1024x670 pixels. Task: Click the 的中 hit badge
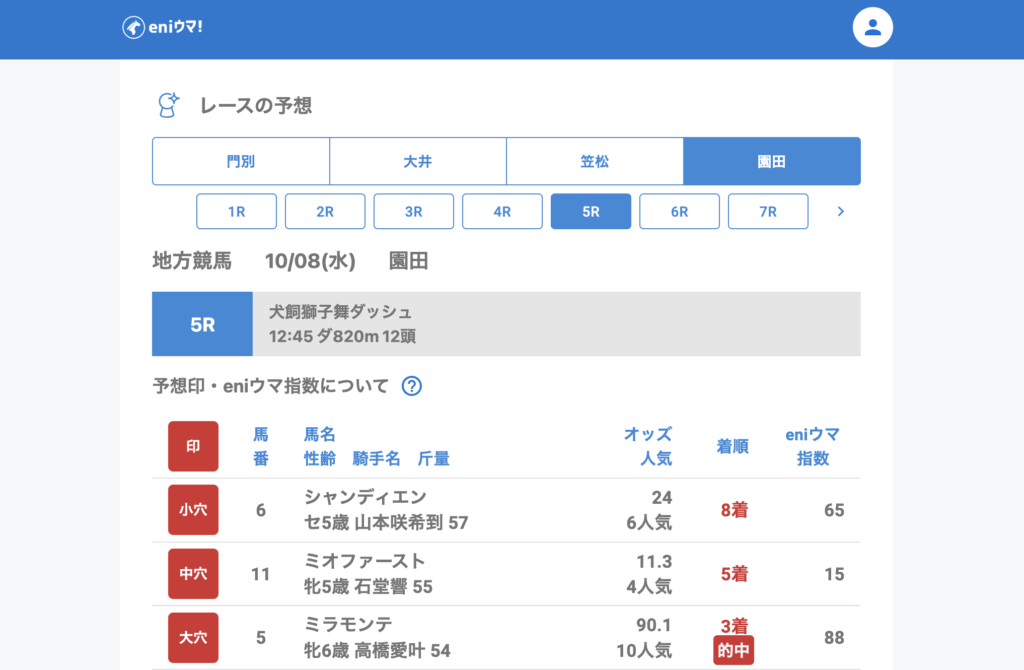(733, 651)
